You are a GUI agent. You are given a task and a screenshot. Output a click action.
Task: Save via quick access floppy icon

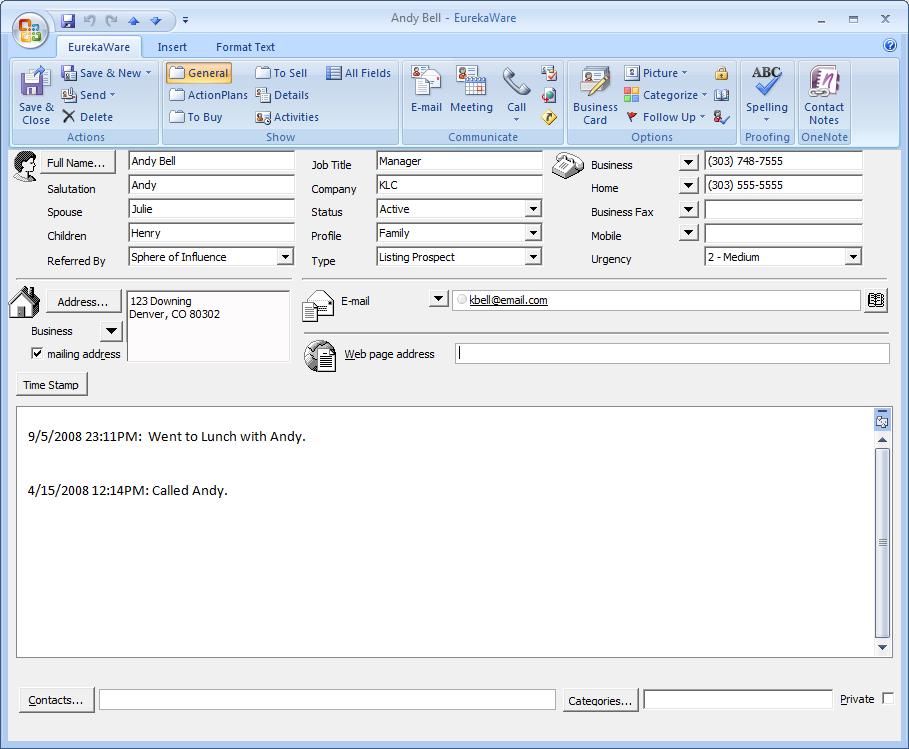pyautogui.click(x=68, y=21)
